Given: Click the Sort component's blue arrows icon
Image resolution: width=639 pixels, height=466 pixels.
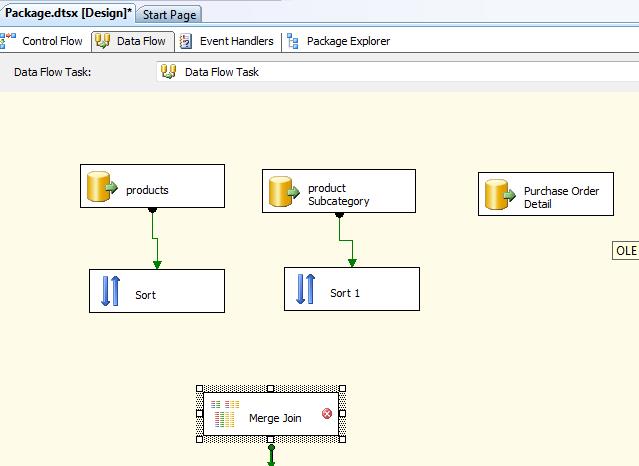Looking at the screenshot, I should click(111, 291).
